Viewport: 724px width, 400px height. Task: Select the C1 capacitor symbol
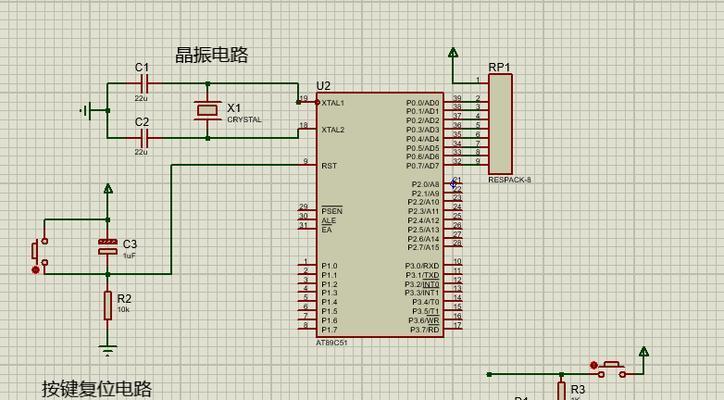point(144,84)
